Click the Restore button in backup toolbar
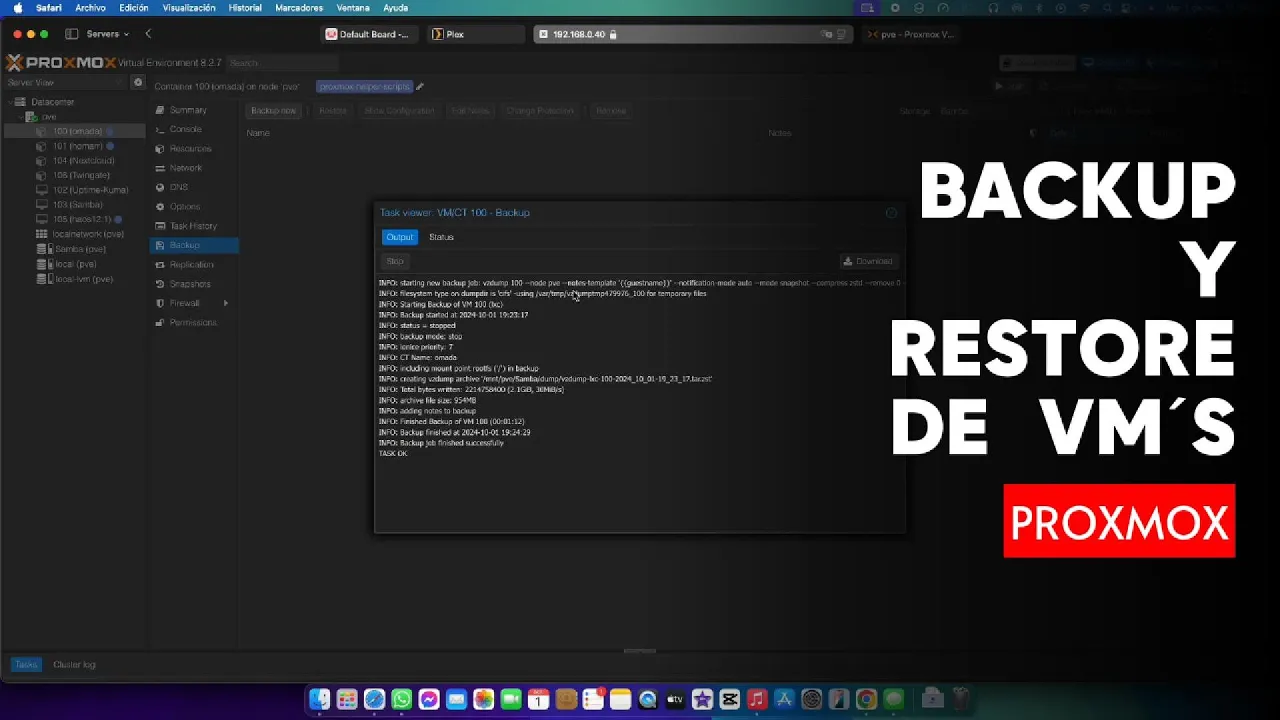Image resolution: width=1280 pixels, height=720 pixels. tap(333, 111)
